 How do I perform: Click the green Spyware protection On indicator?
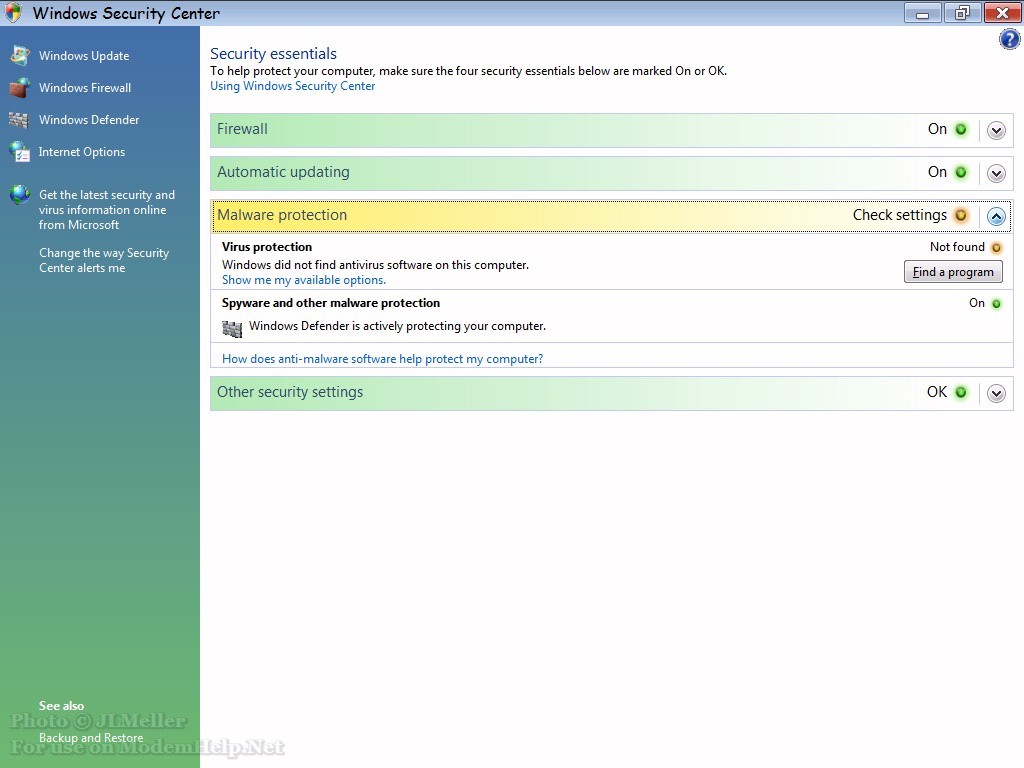coord(996,304)
